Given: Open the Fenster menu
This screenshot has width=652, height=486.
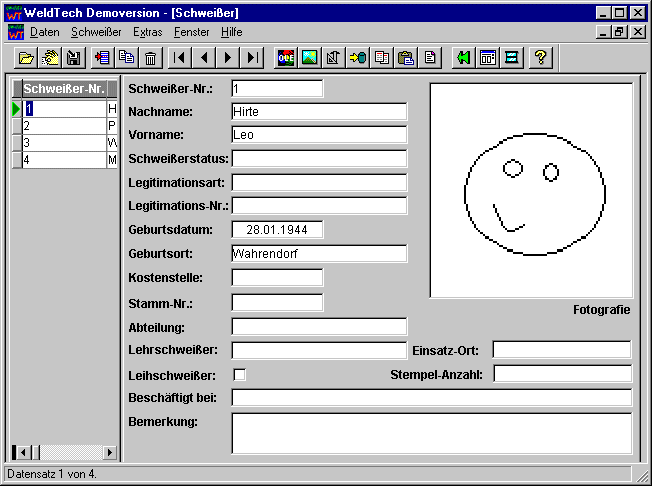Looking at the screenshot, I should (x=191, y=32).
